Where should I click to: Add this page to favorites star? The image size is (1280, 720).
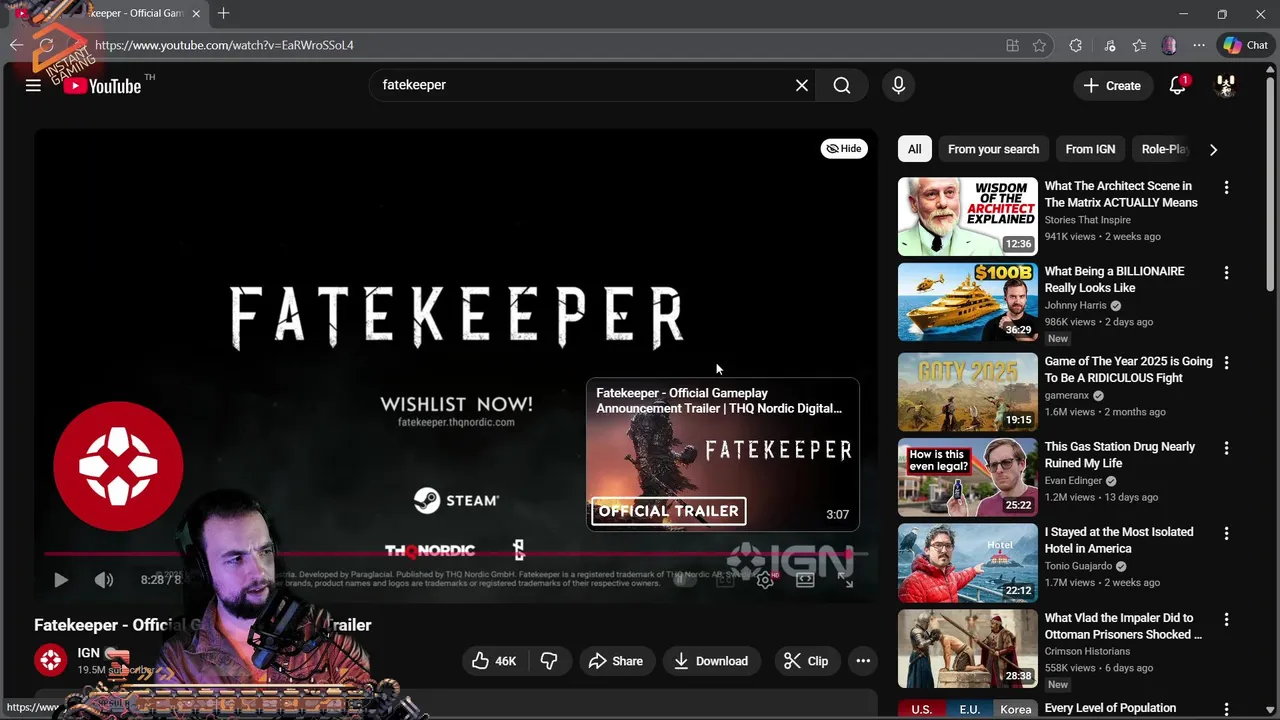(1039, 45)
